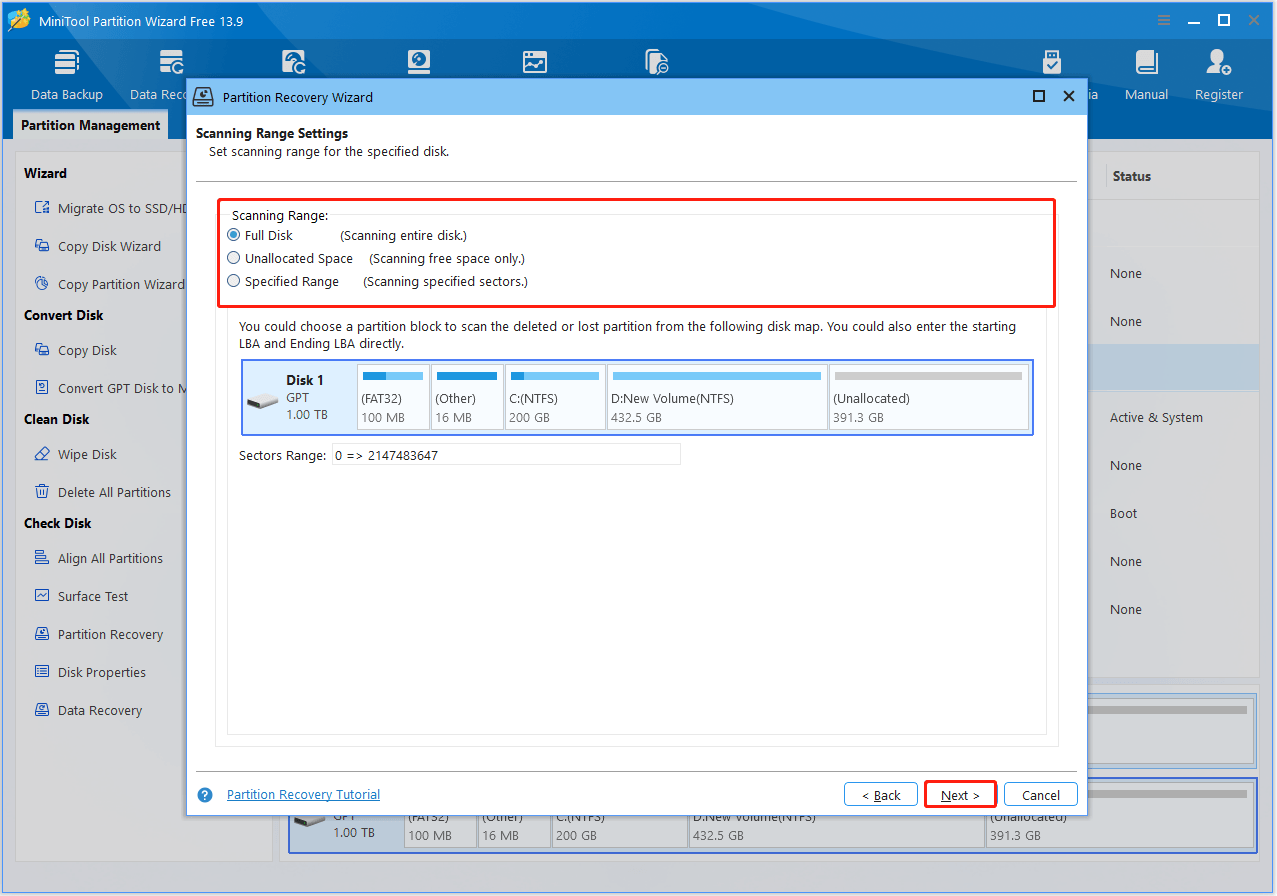Image resolution: width=1277 pixels, height=896 pixels.
Task: Click Bootable Media USB icon
Action: 1052,62
